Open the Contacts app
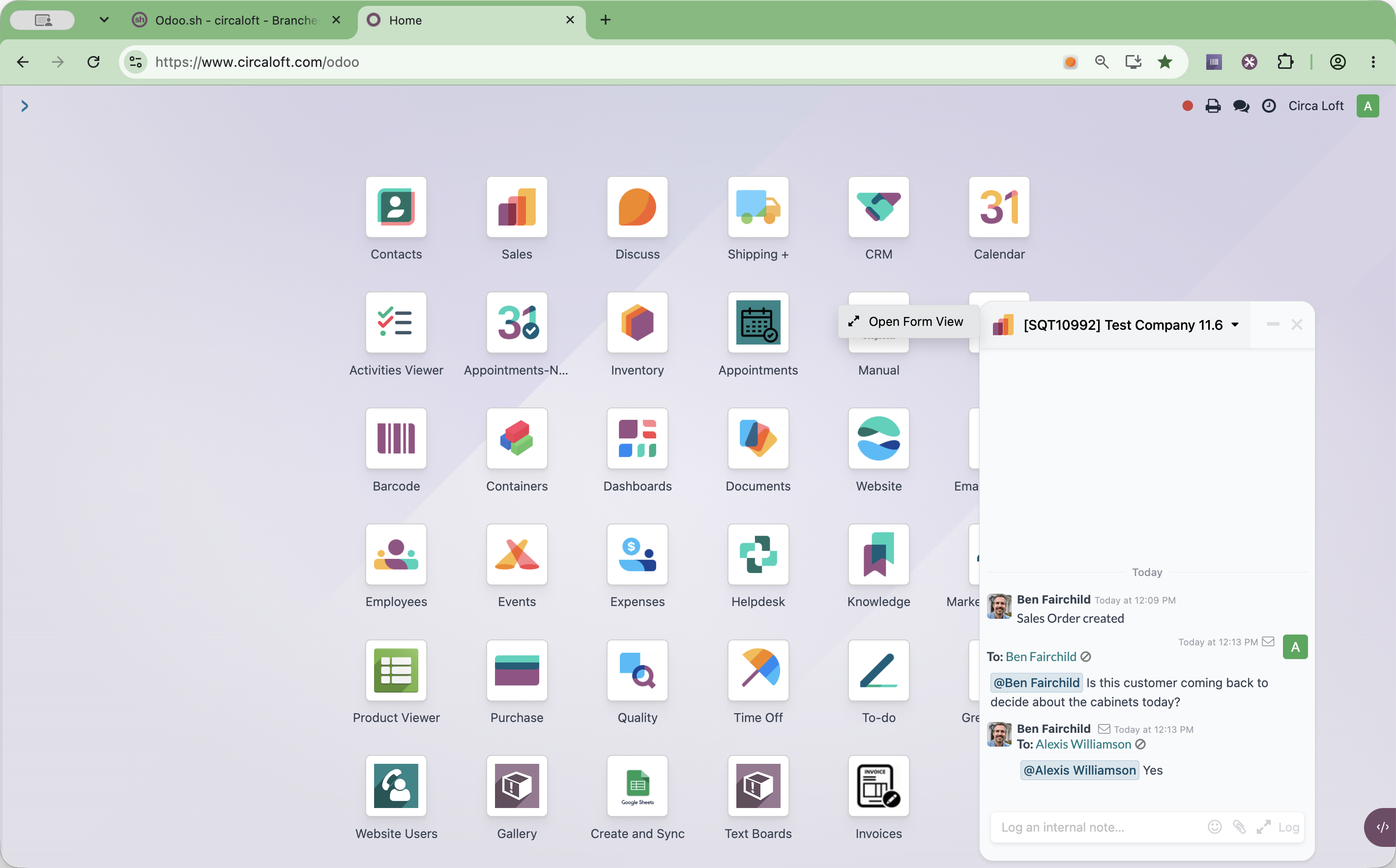Image resolution: width=1396 pixels, height=868 pixels. (396, 206)
